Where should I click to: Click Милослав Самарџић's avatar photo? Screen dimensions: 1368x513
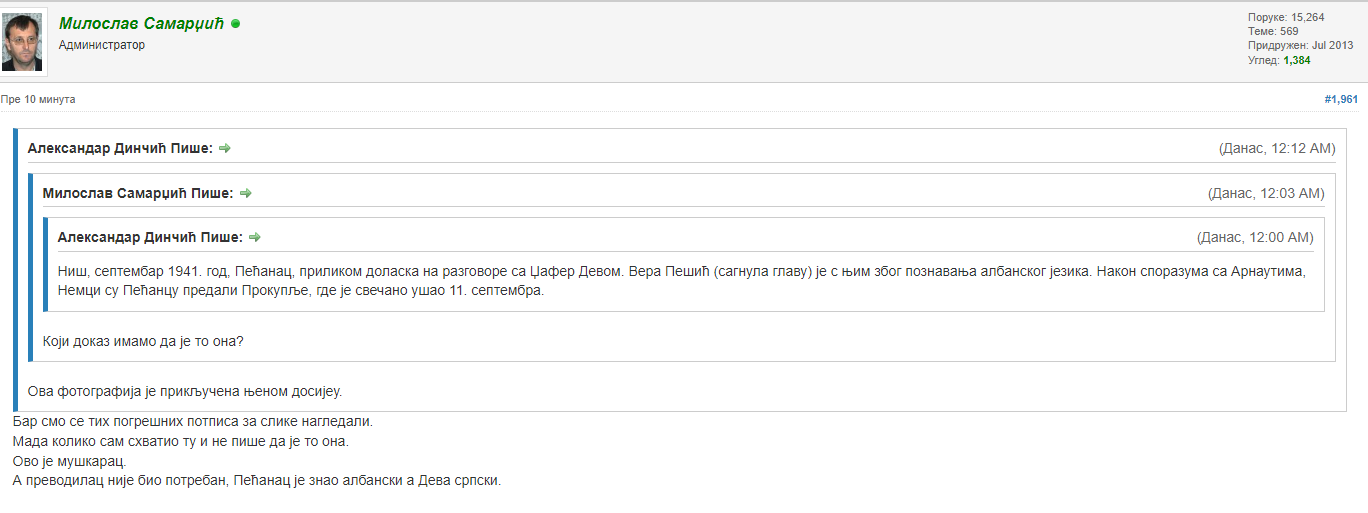pos(22,42)
